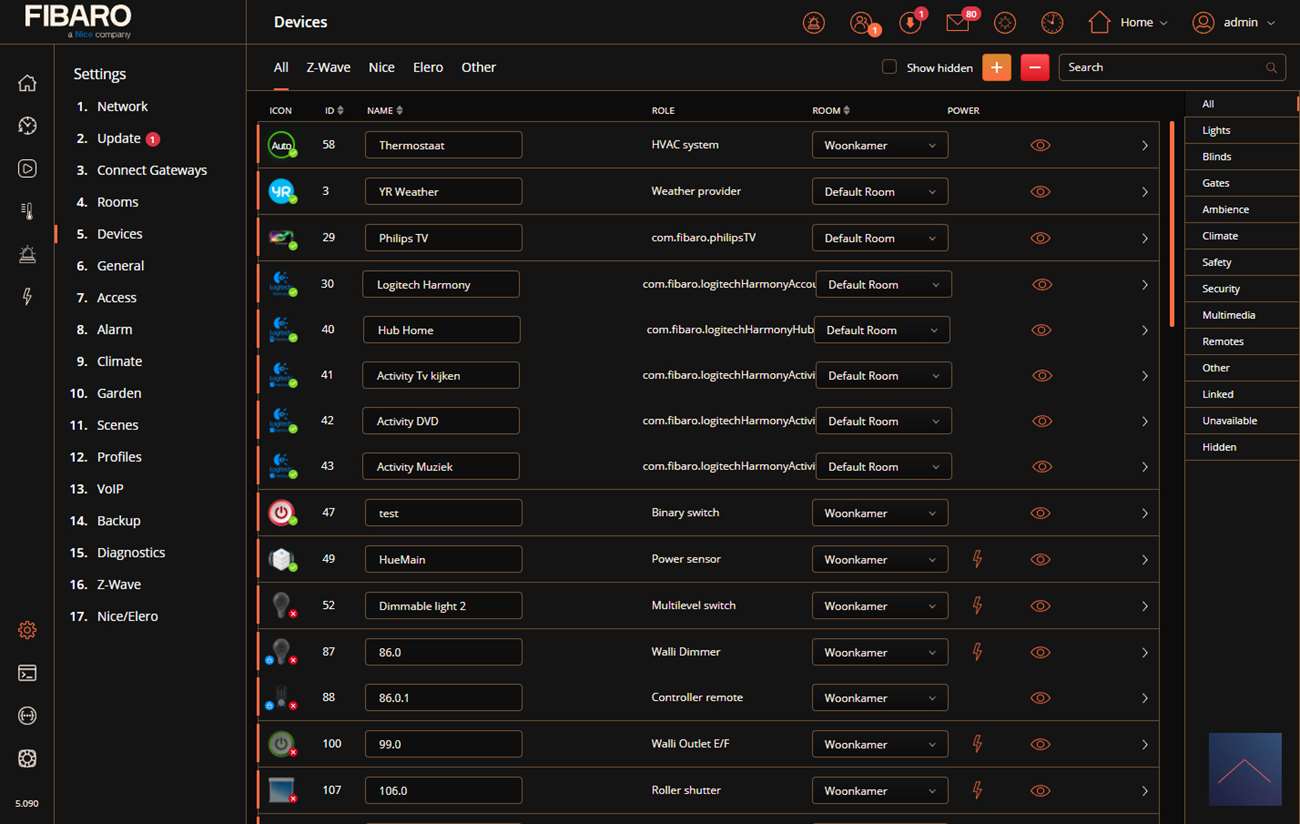Open the mail messages icon with 80 badge

coord(957,22)
